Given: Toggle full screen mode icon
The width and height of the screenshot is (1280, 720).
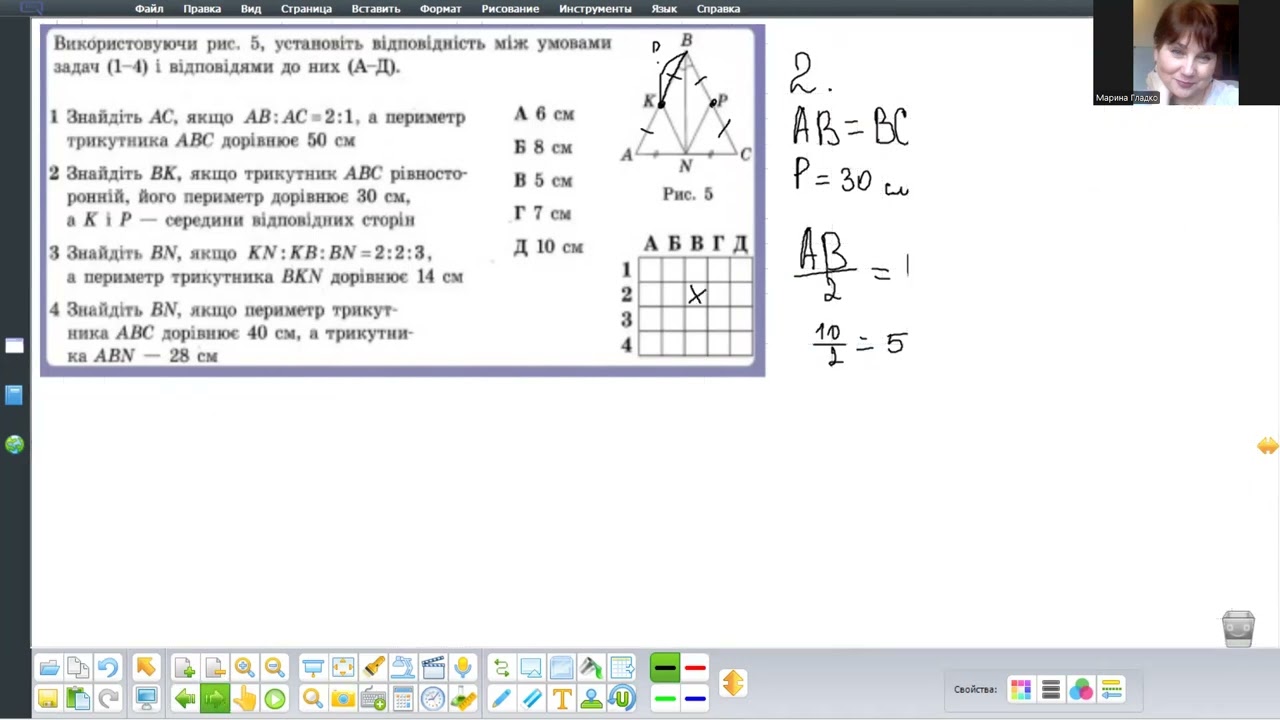Looking at the screenshot, I should pos(342,667).
